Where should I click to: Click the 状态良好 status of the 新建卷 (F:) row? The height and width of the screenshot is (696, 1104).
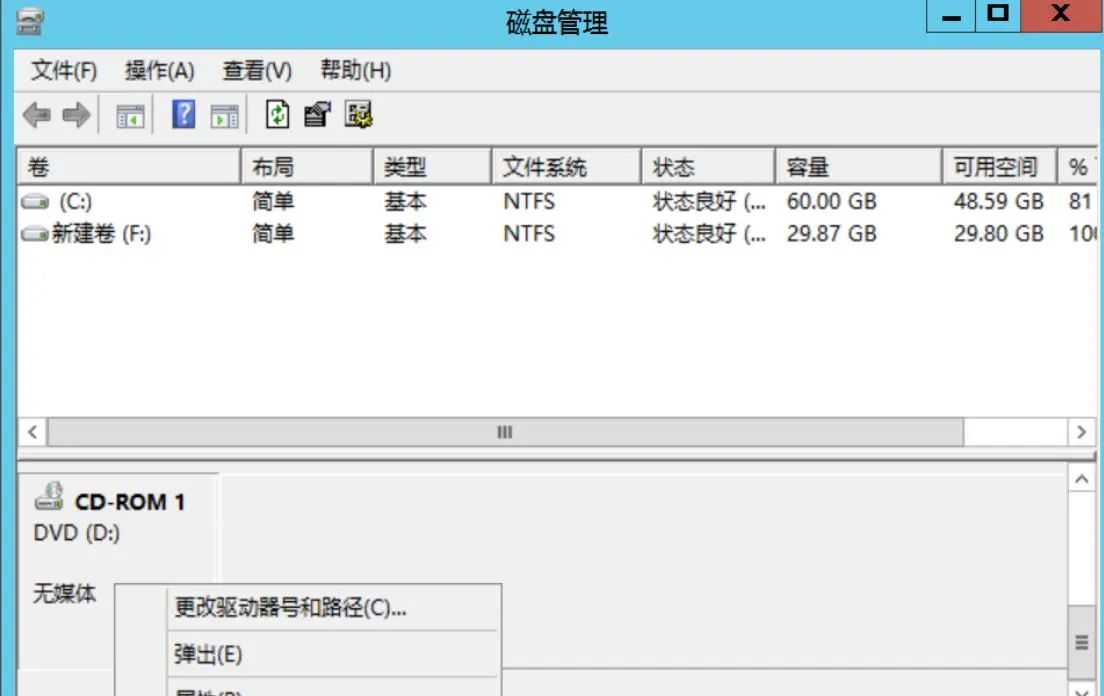(709, 234)
